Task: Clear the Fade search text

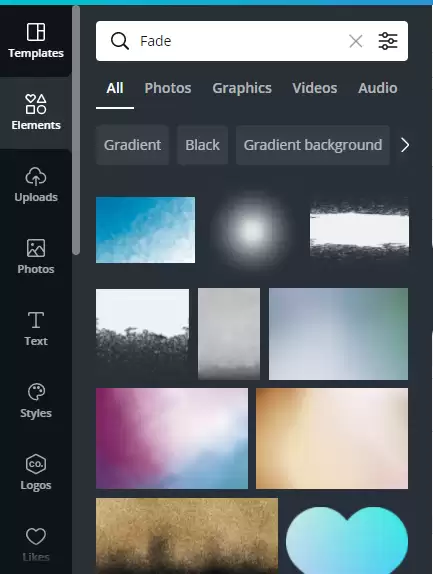Action: (x=356, y=41)
